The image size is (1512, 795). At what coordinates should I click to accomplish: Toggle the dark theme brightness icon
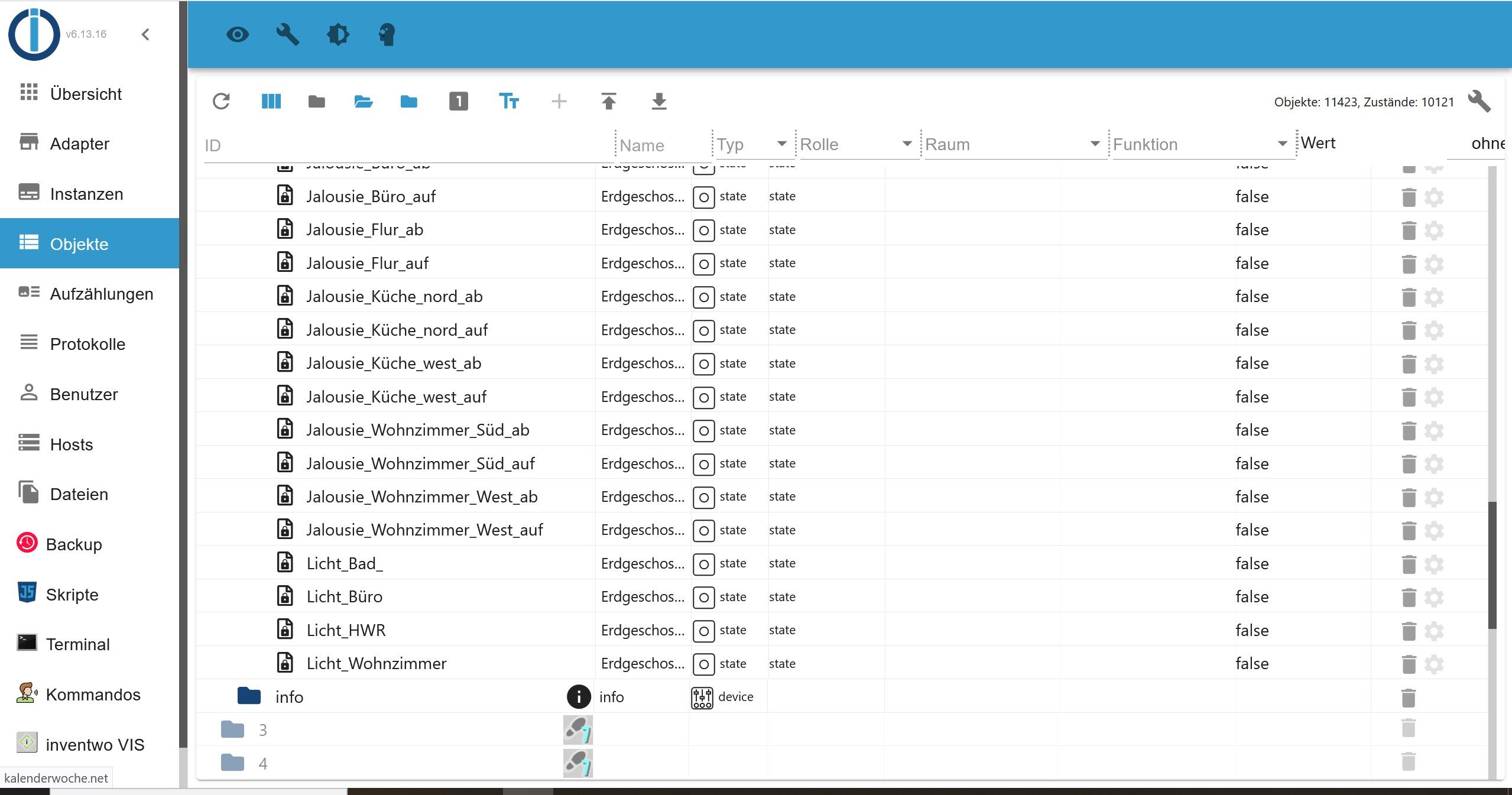coord(338,34)
